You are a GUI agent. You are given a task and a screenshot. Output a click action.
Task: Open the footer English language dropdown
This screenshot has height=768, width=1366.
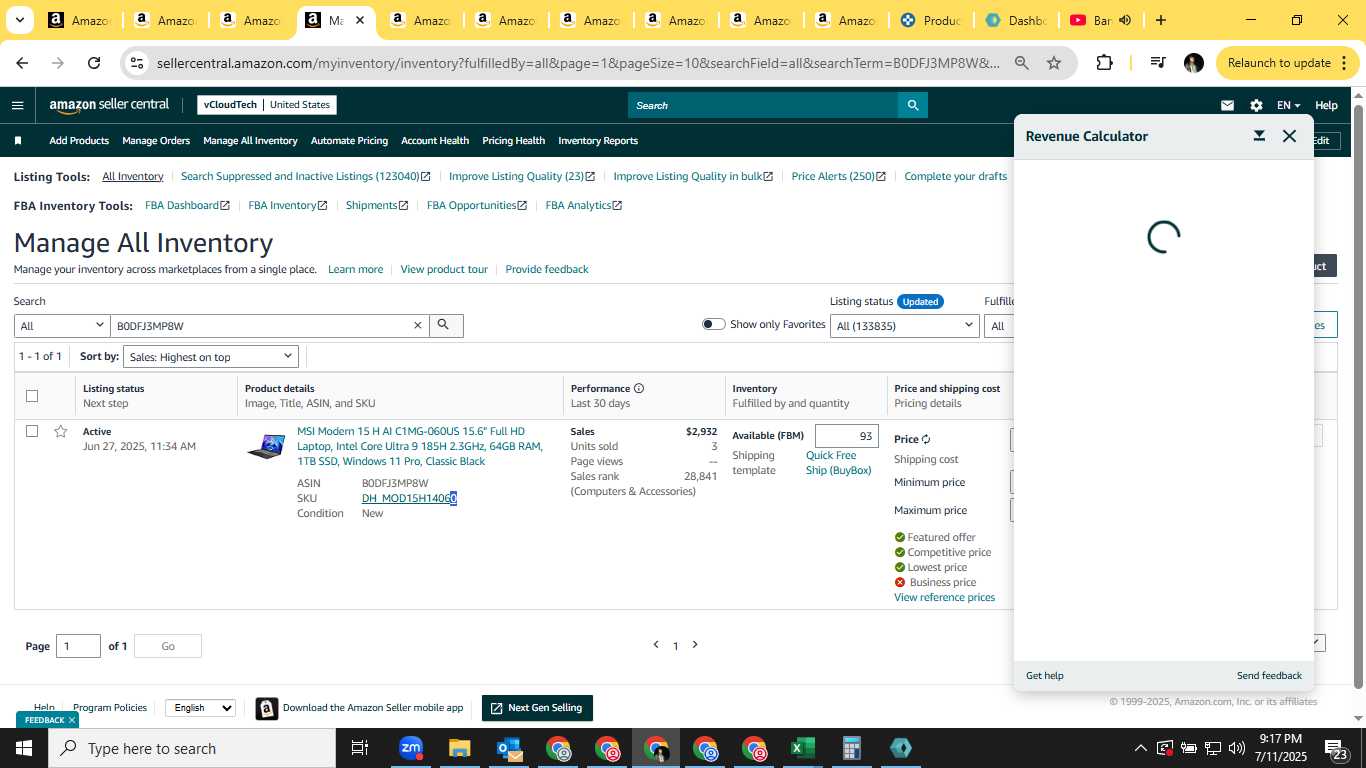(x=200, y=708)
